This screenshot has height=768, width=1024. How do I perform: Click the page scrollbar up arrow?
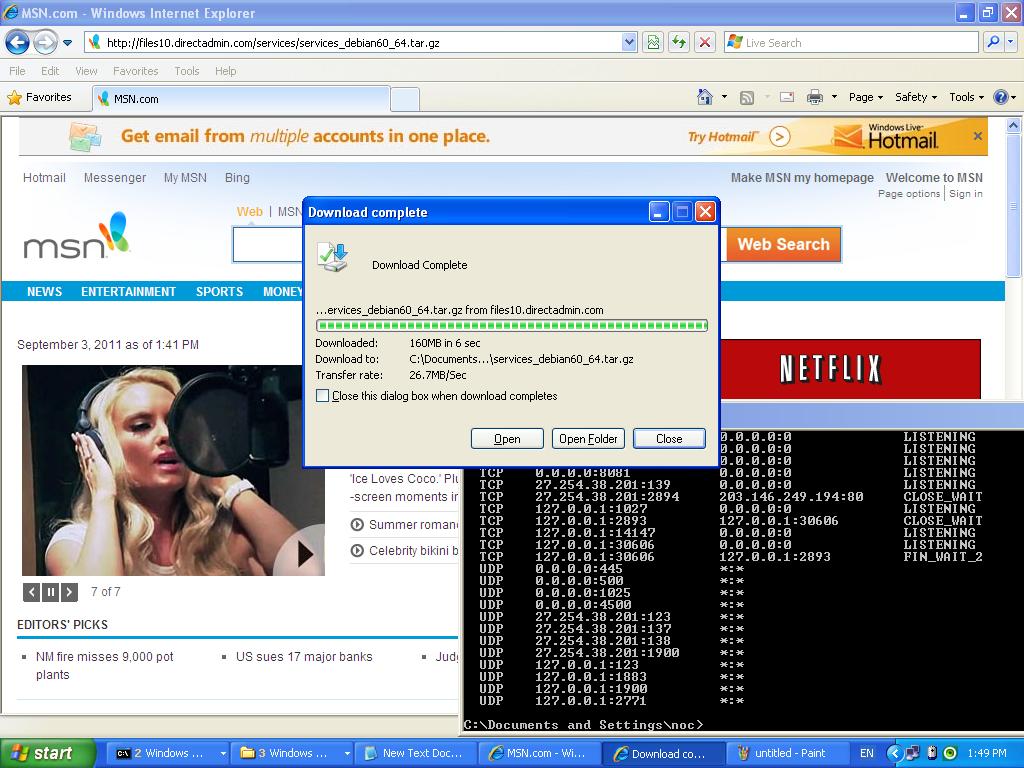pyautogui.click(x=1014, y=125)
